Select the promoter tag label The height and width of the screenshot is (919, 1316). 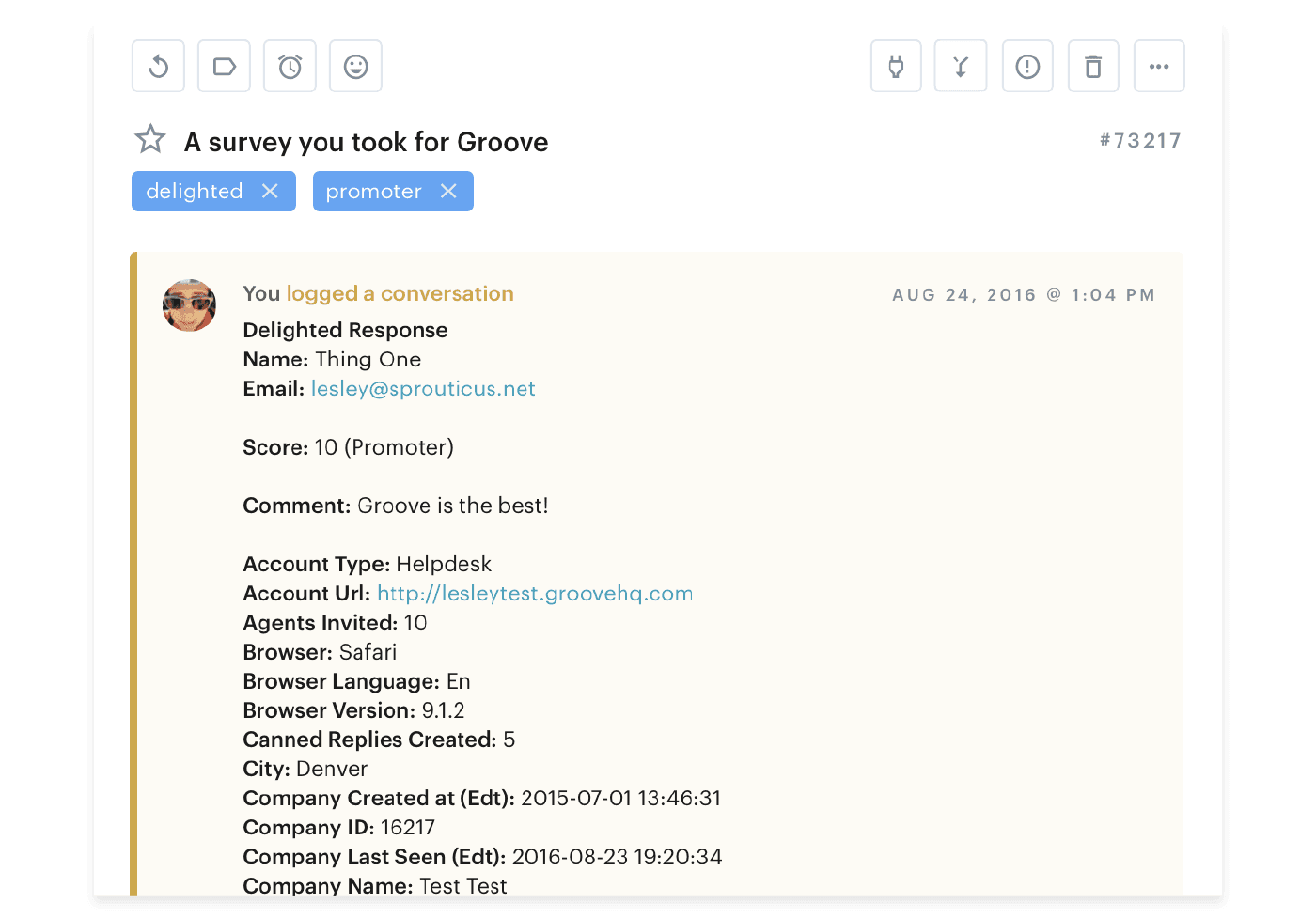click(373, 192)
